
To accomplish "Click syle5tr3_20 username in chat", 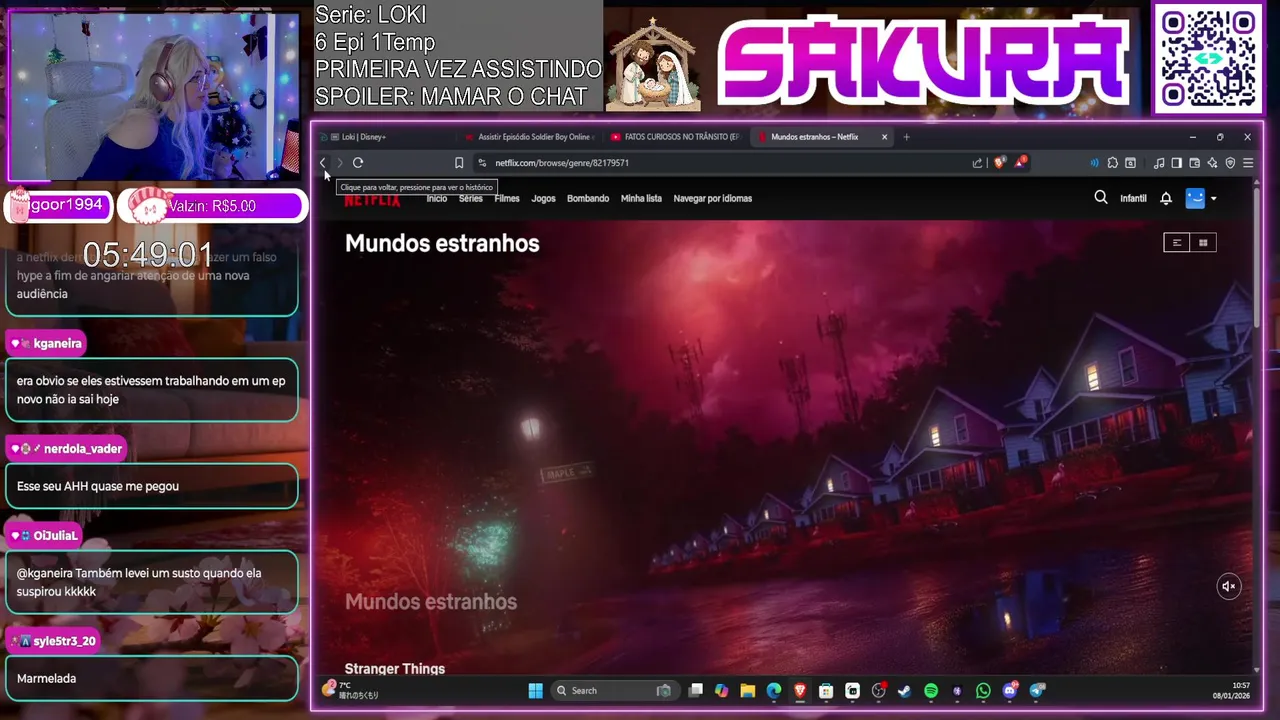I will click(65, 641).
